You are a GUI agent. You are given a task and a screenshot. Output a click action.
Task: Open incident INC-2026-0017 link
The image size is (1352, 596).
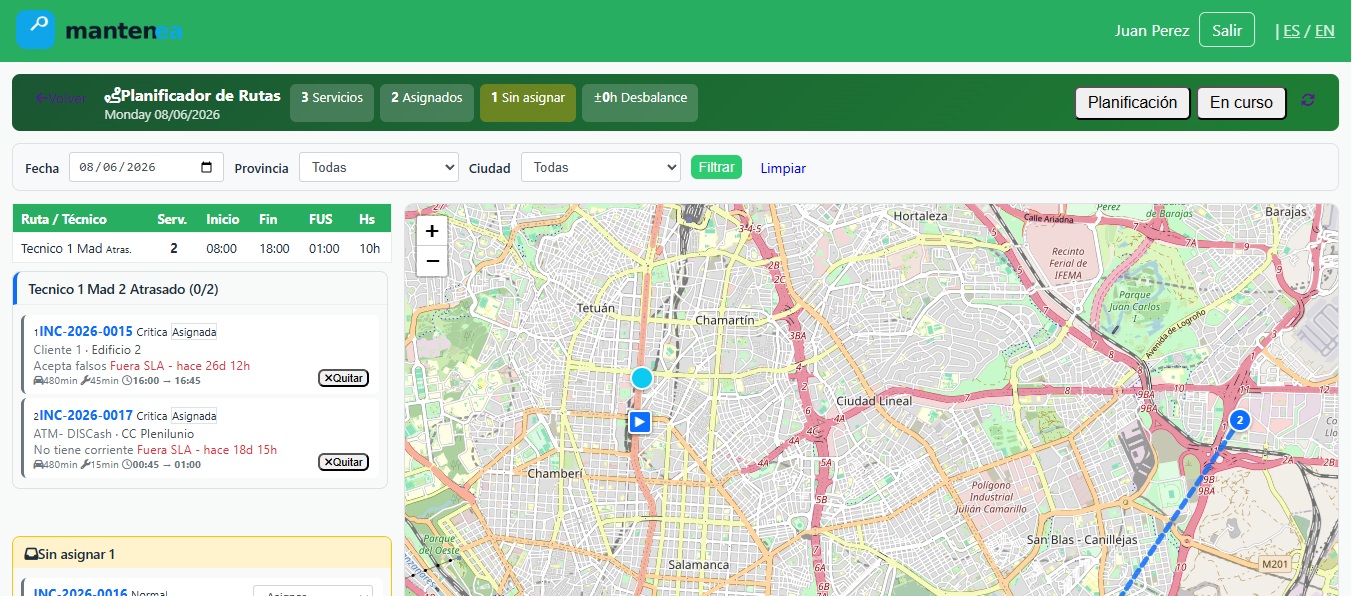pyautogui.click(x=86, y=415)
